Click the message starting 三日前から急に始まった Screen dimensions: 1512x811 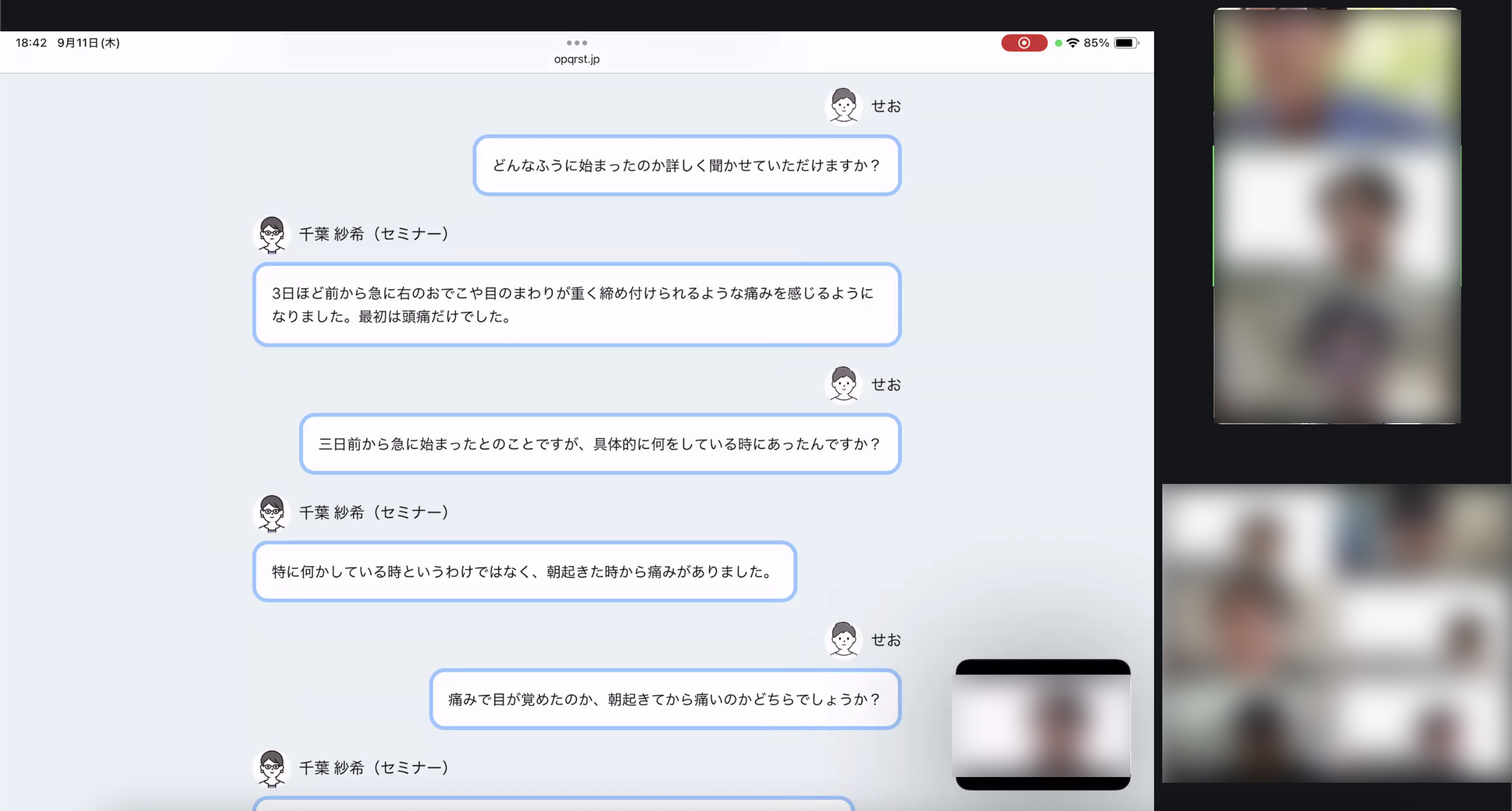pyautogui.click(x=599, y=444)
